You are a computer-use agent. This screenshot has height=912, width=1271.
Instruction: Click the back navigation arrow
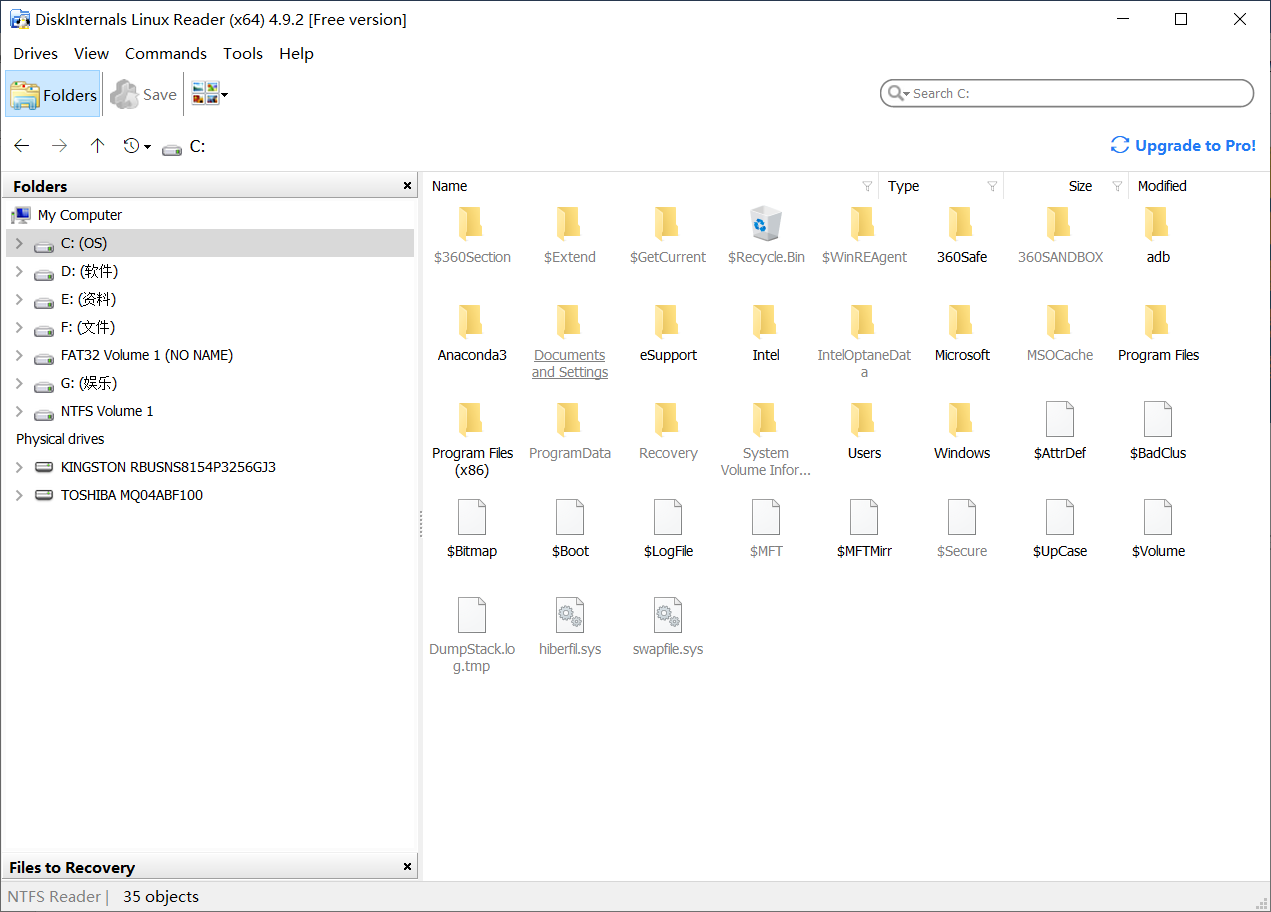[22, 146]
